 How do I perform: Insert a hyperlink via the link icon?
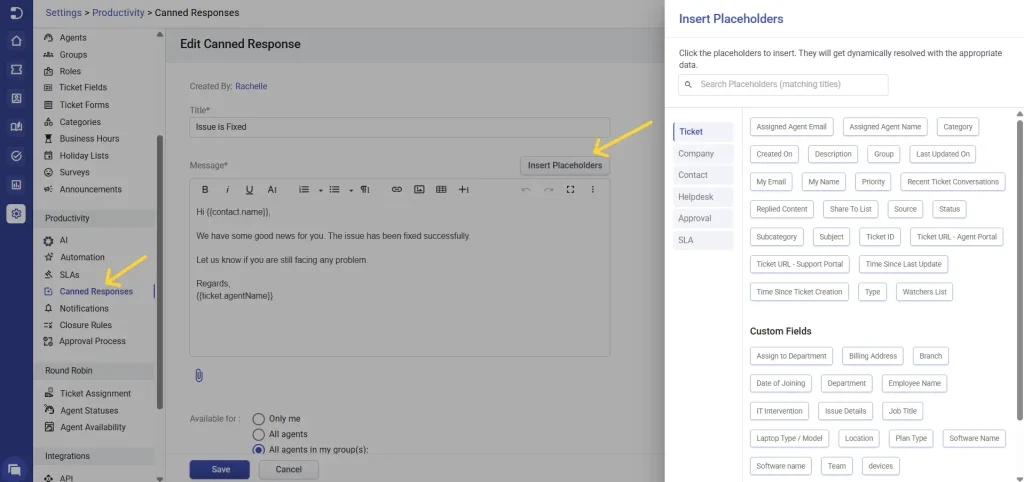(x=396, y=189)
